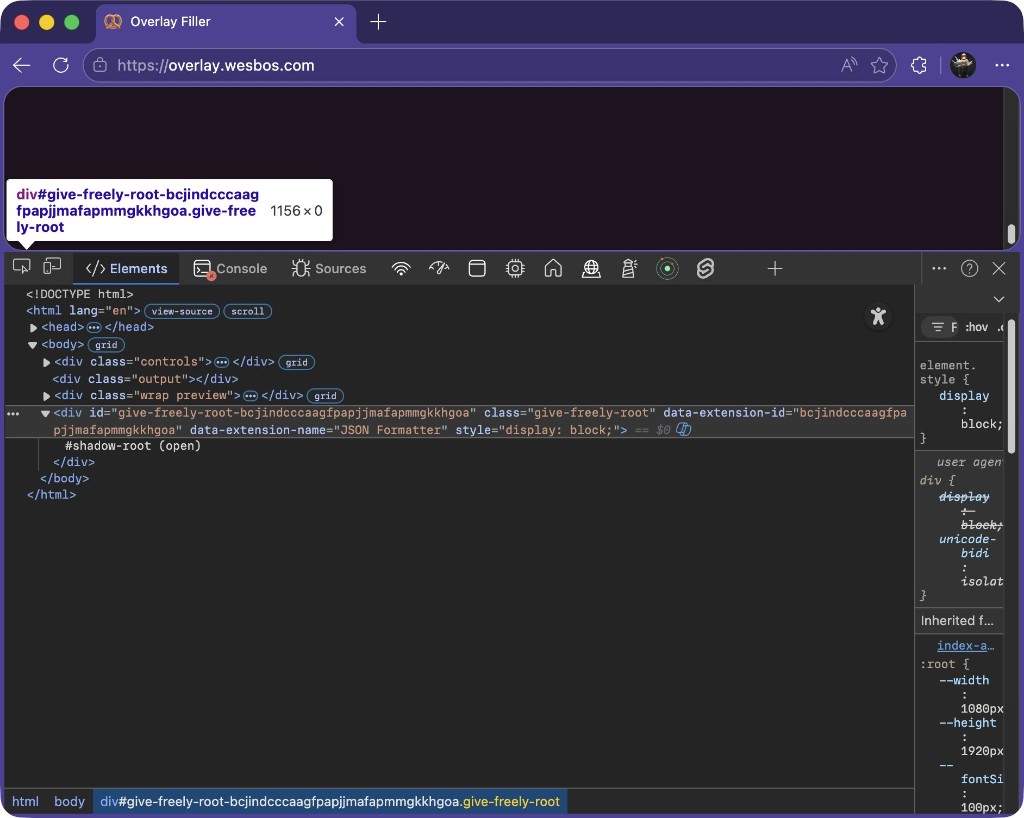Open the Svelte devtools panel
Screen dimensions: 1024x818
pyautogui.click(x=705, y=268)
